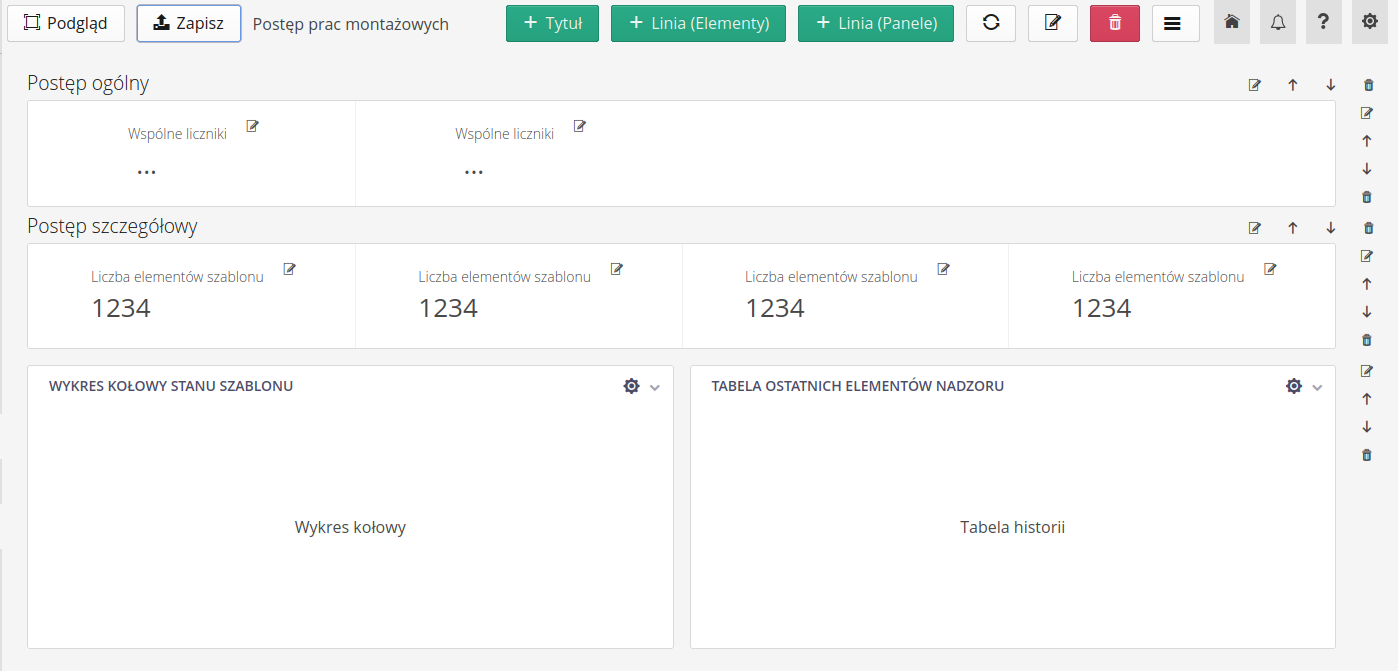The width and height of the screenshot is (1398, 671).
Task: Open the home page icon
Action: point(1232,22)
